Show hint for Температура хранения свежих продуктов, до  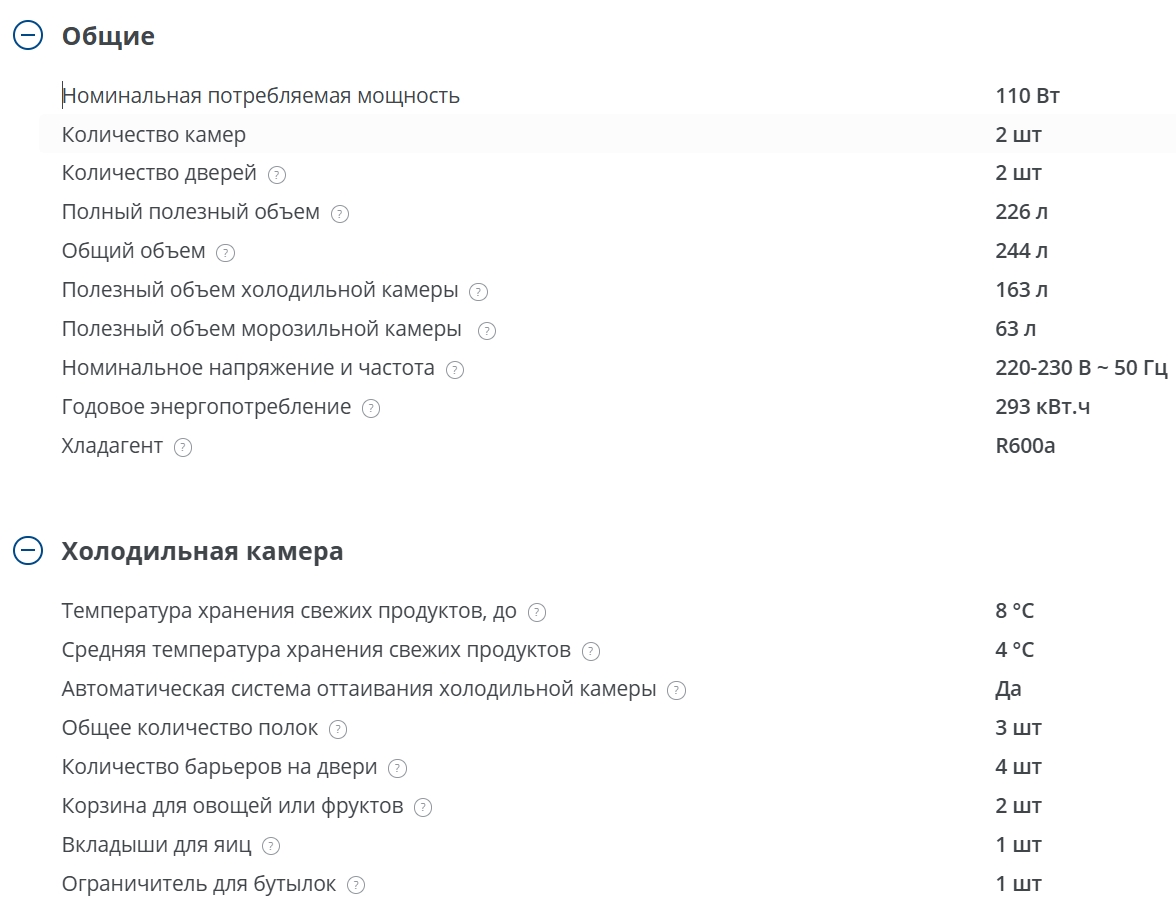537,613
